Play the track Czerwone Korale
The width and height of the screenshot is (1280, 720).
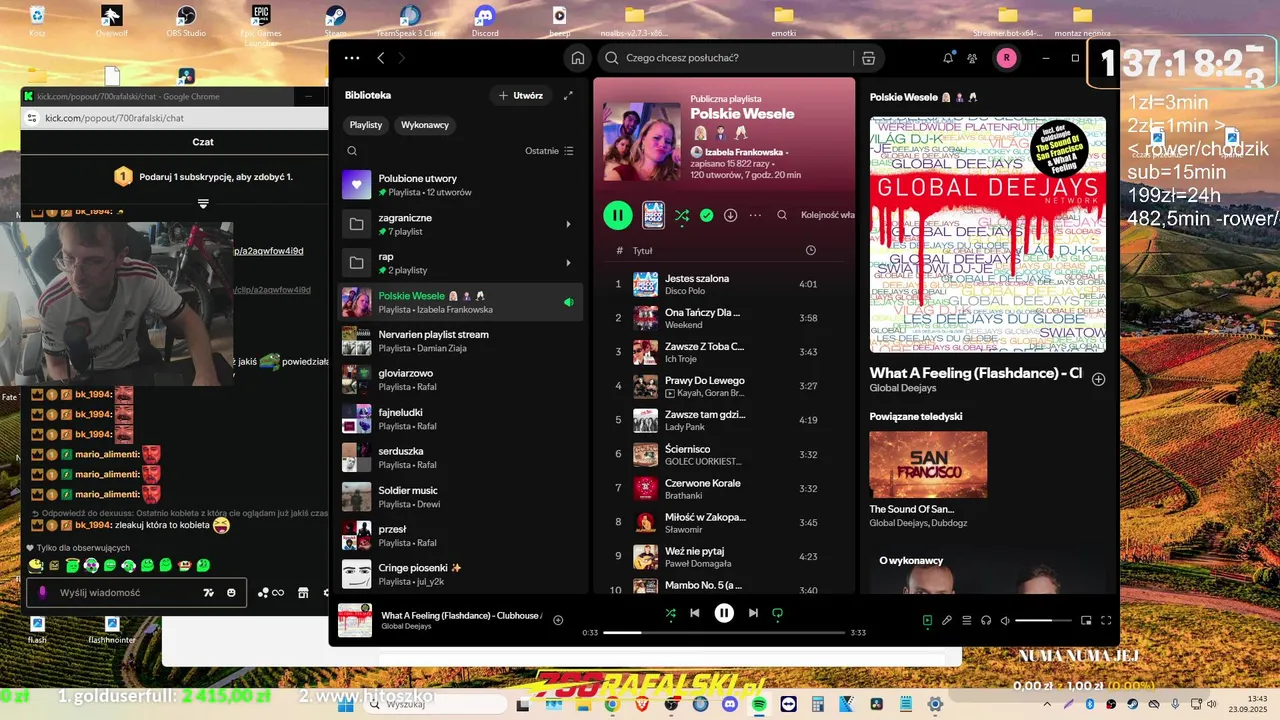725,488
